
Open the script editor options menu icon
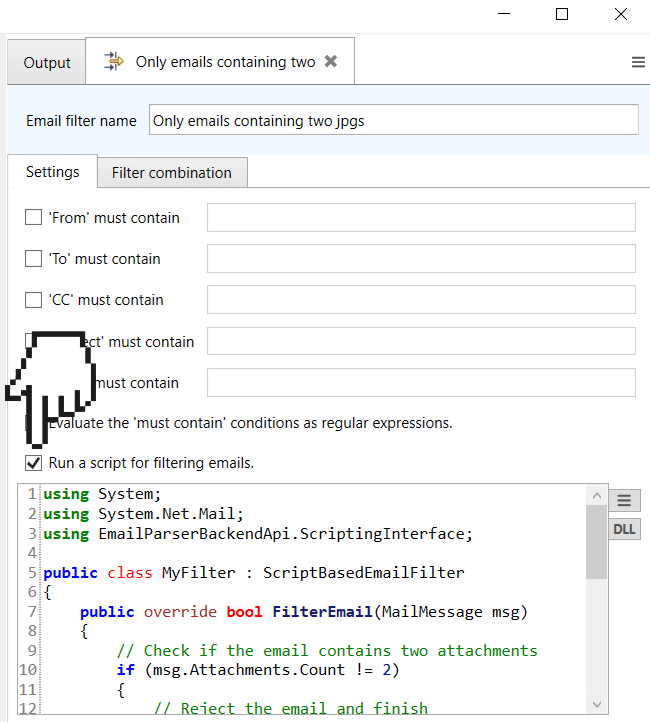624,500
